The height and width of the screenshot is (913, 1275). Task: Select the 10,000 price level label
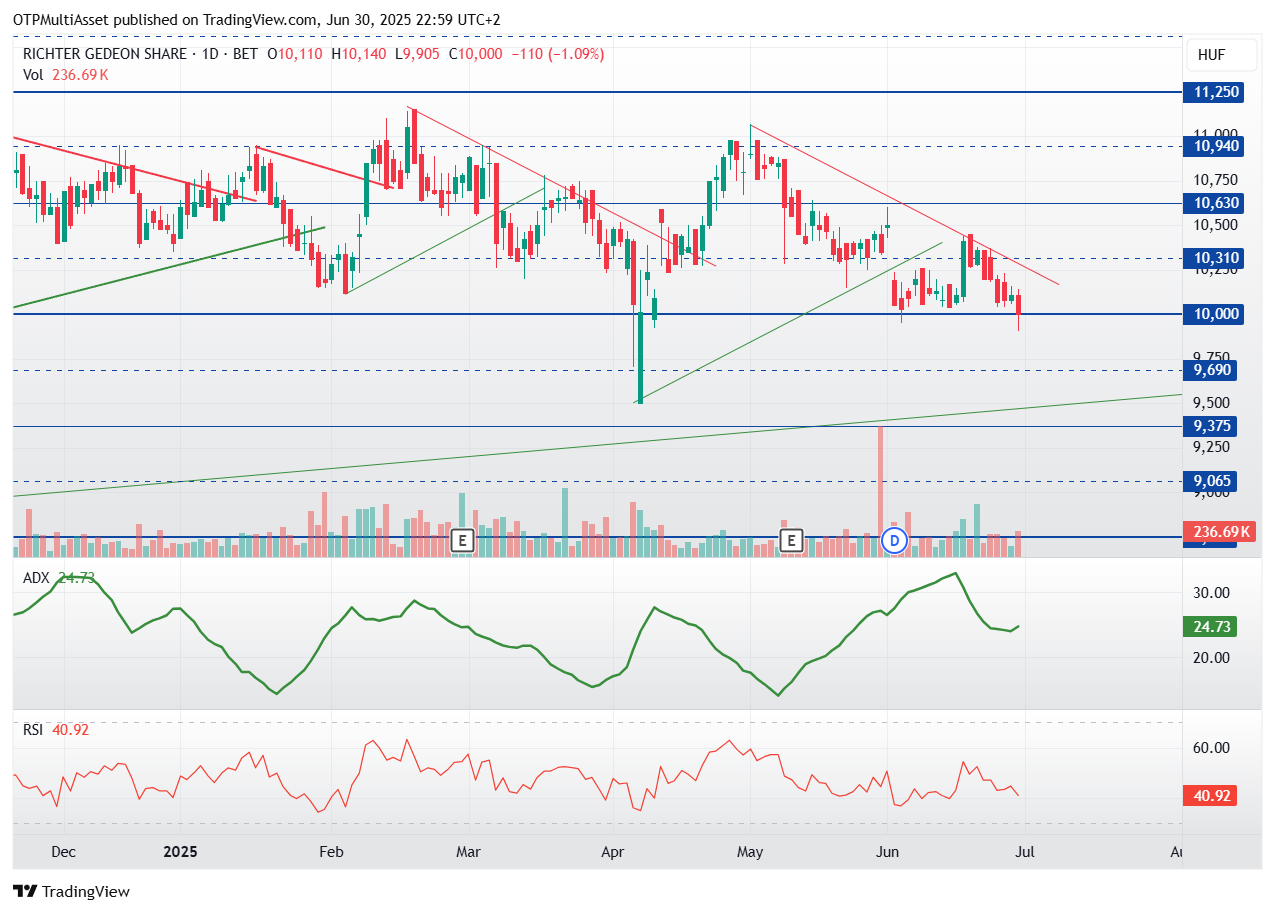point(1216,314)
